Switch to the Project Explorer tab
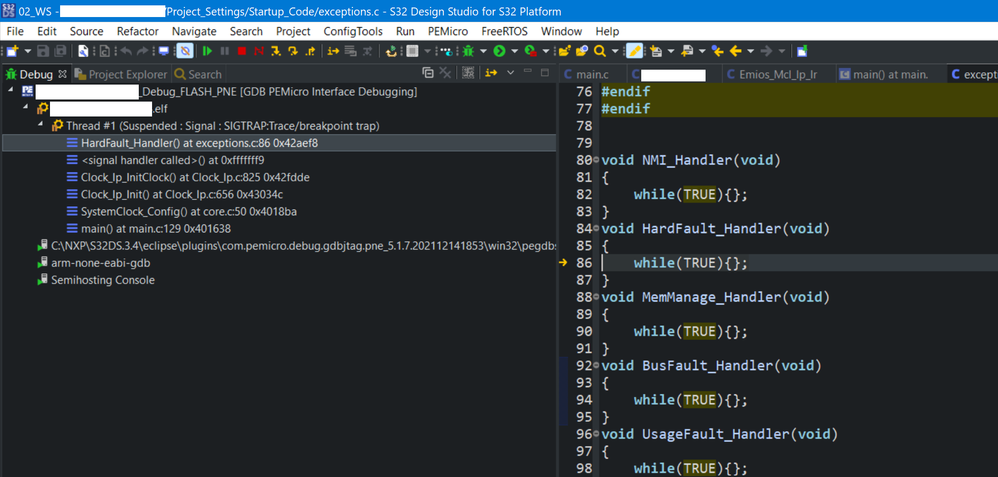 [121, 75]
